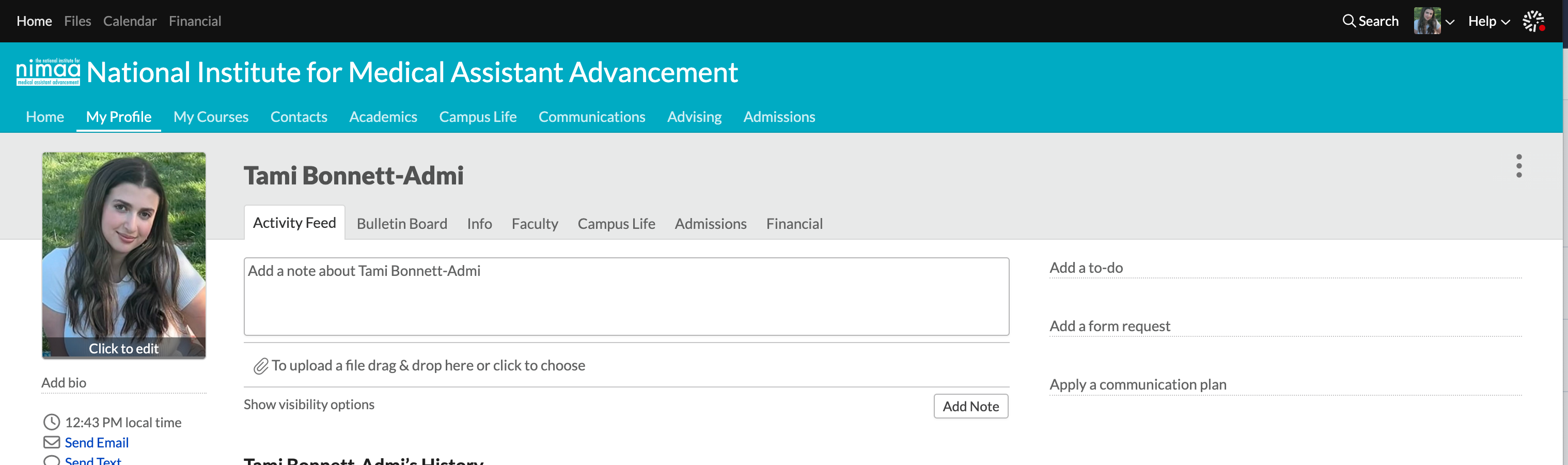Click the loading spinner notifications icon
The width and height of the screenshot is (1568, 465).
[x=1533, y=21]
